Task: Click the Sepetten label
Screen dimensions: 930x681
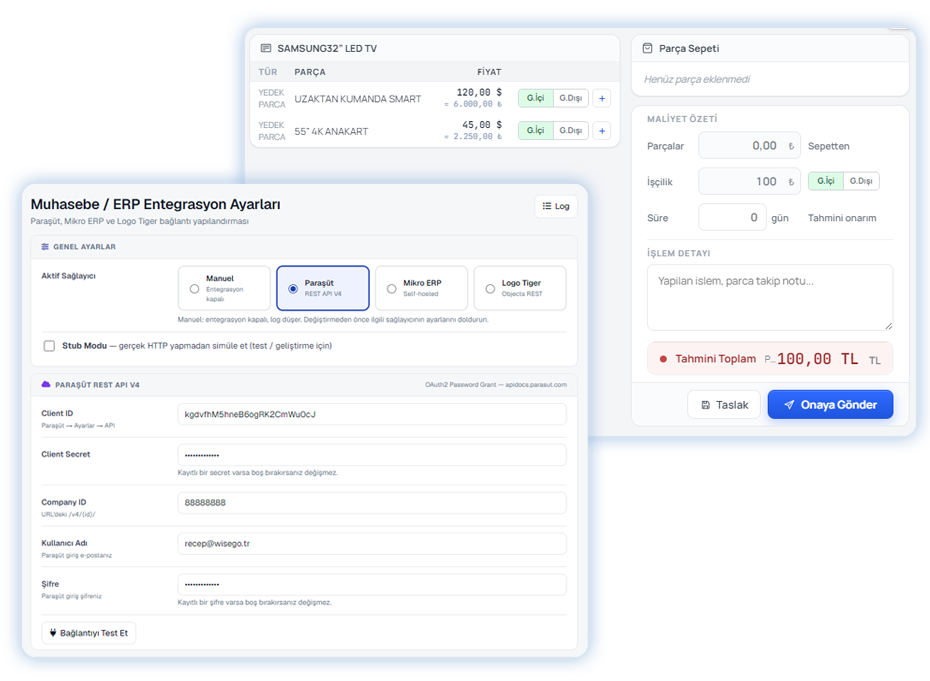Action: tap(829, 146)
